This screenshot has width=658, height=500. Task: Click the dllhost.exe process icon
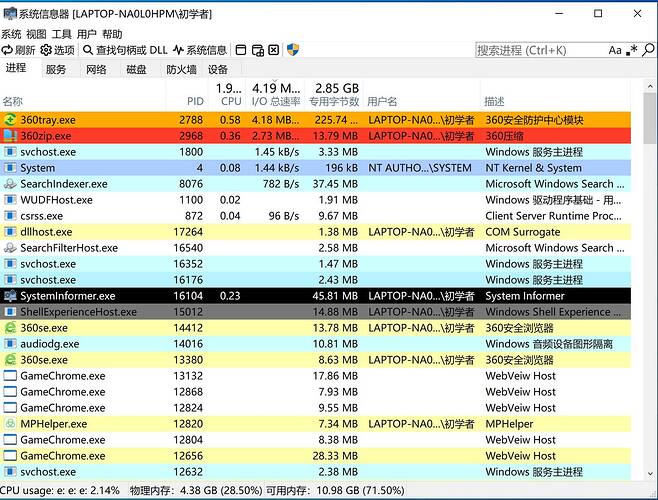tap(10, 232)
